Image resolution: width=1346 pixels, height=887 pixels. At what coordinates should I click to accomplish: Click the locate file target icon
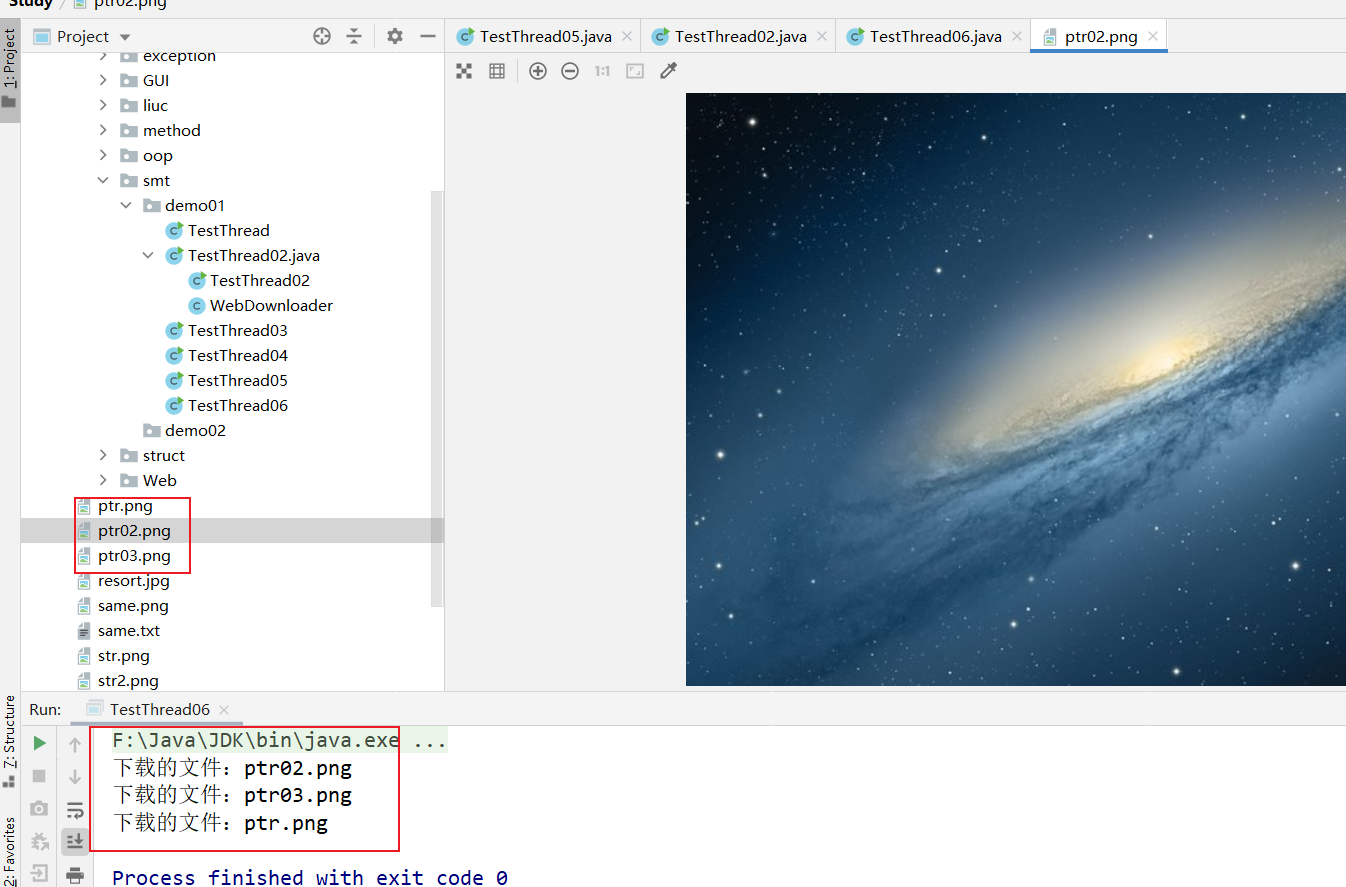[x=322, y=36]
